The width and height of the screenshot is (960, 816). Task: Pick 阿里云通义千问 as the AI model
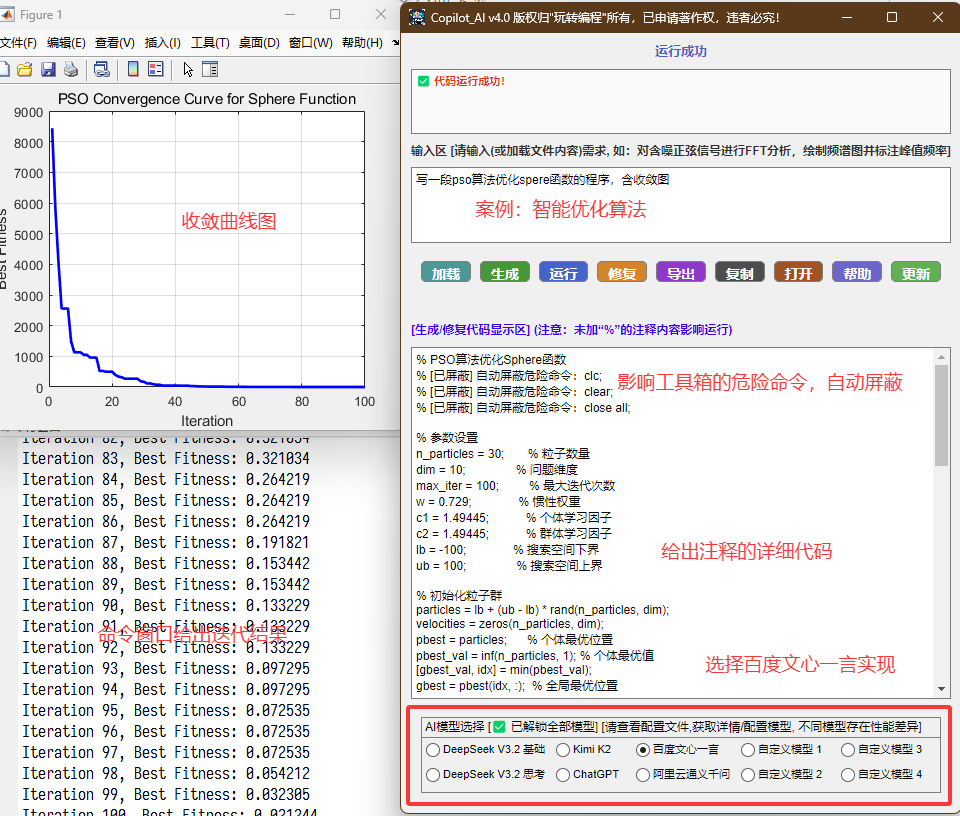click(x=643, y=774)
